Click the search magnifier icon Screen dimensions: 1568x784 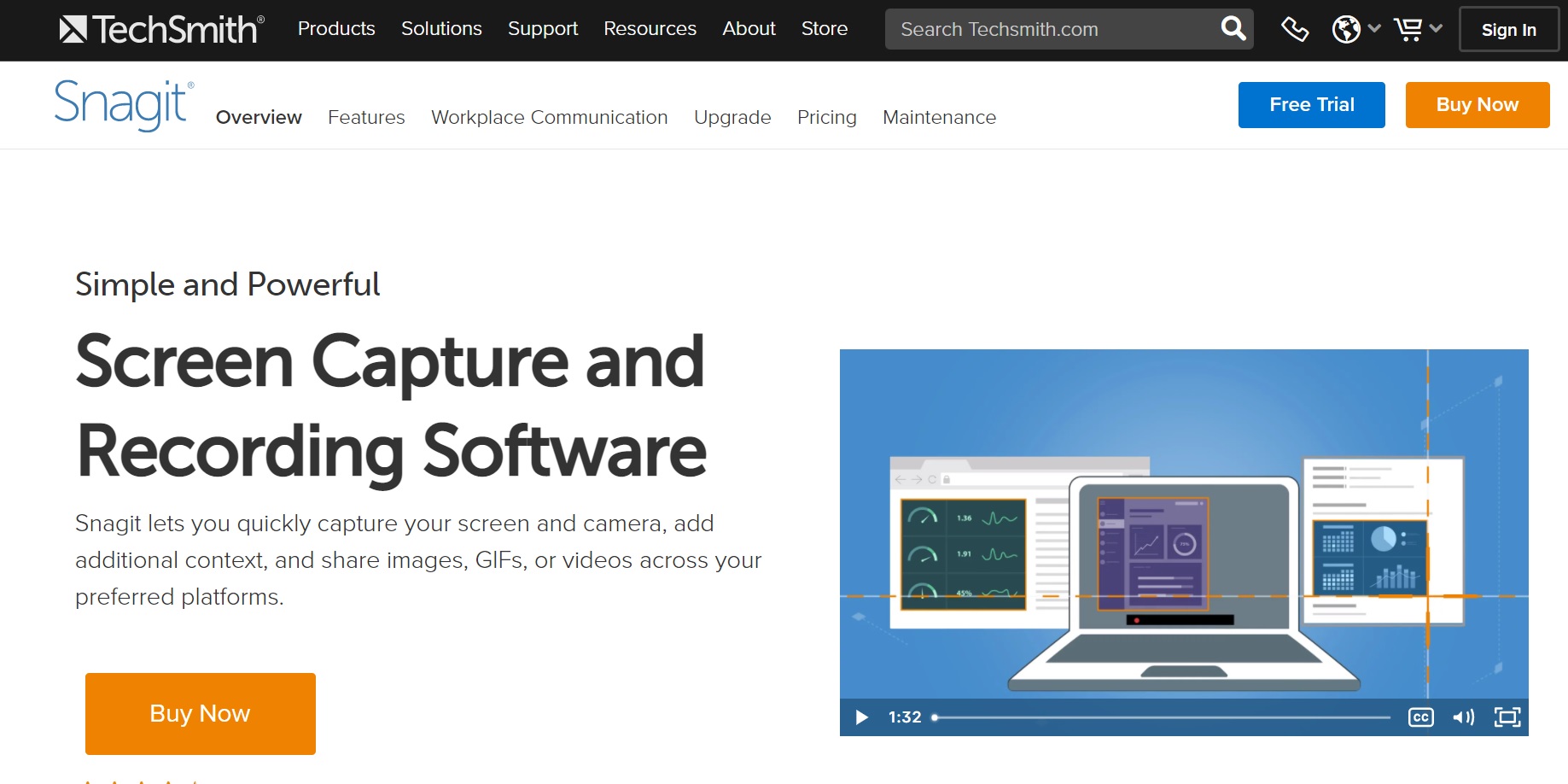(x=1233, y=29)
